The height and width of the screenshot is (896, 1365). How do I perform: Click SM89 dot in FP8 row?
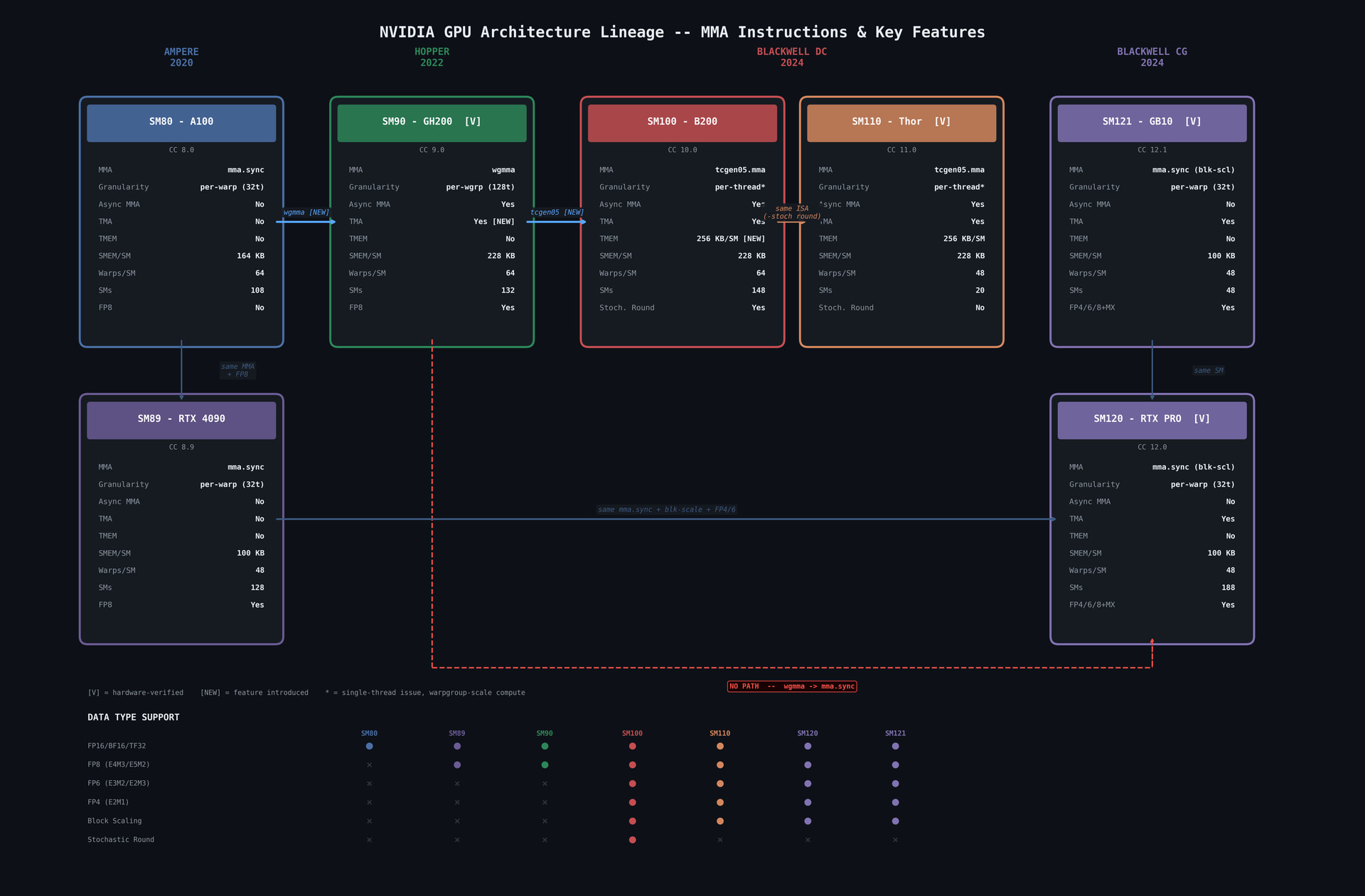457,765
